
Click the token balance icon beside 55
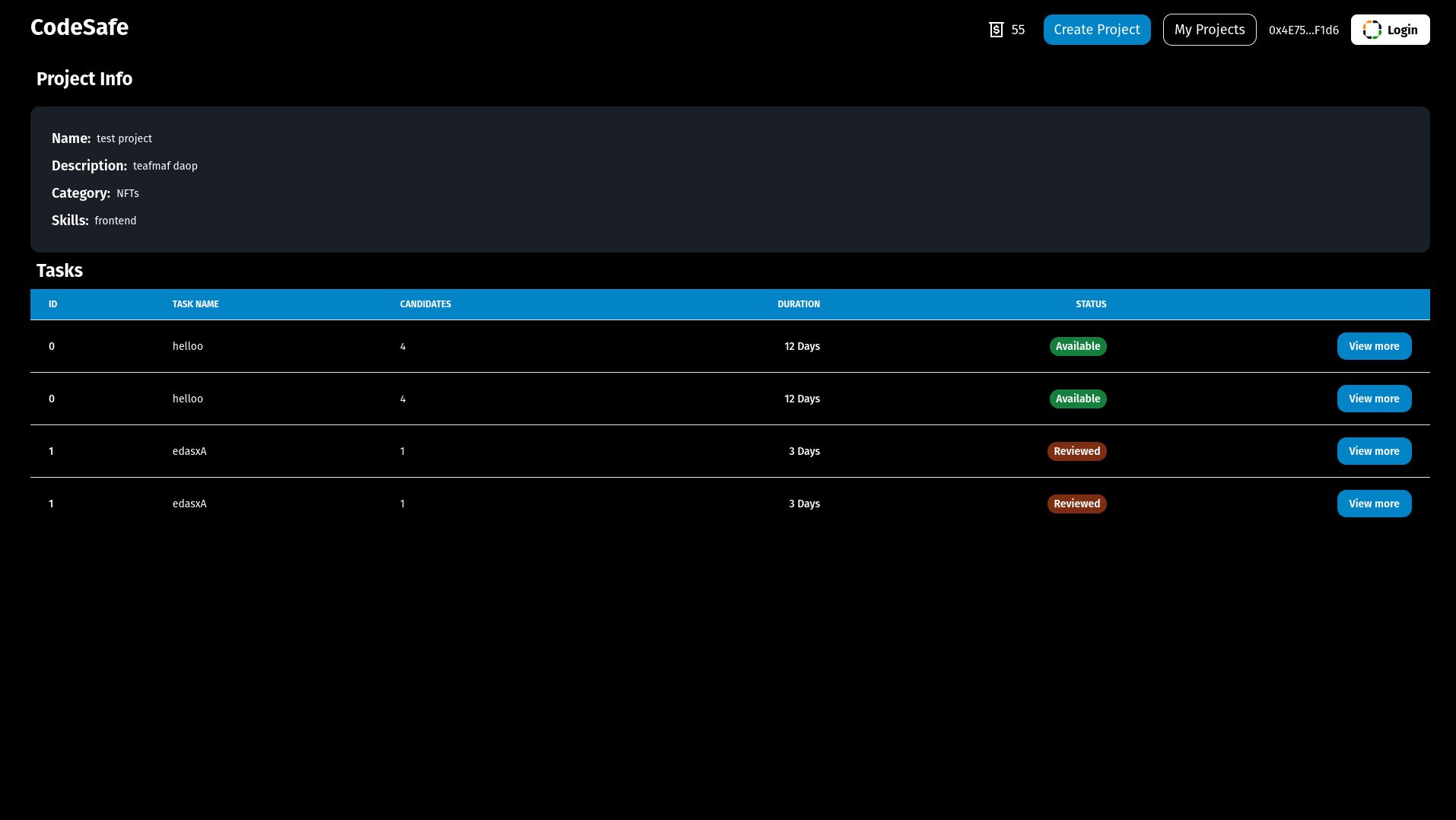coord(996,30)
